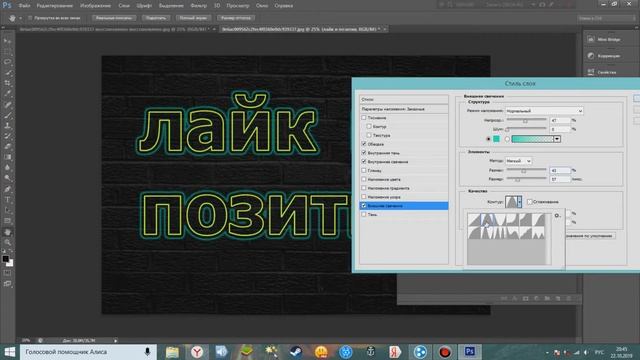Open the teal glow color swatch

coord(496,139)
